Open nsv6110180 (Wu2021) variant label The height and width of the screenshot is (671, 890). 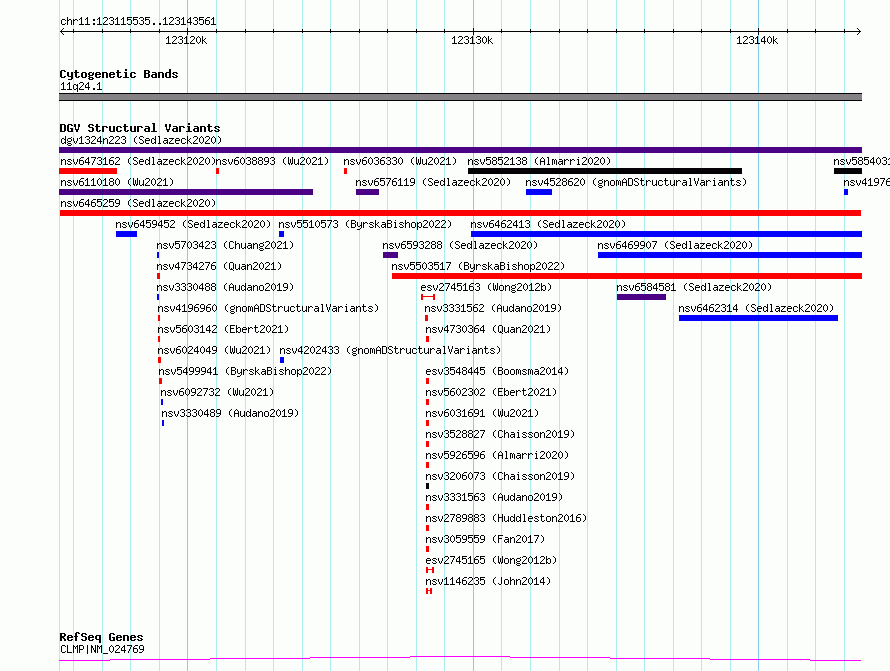[117, 182]
